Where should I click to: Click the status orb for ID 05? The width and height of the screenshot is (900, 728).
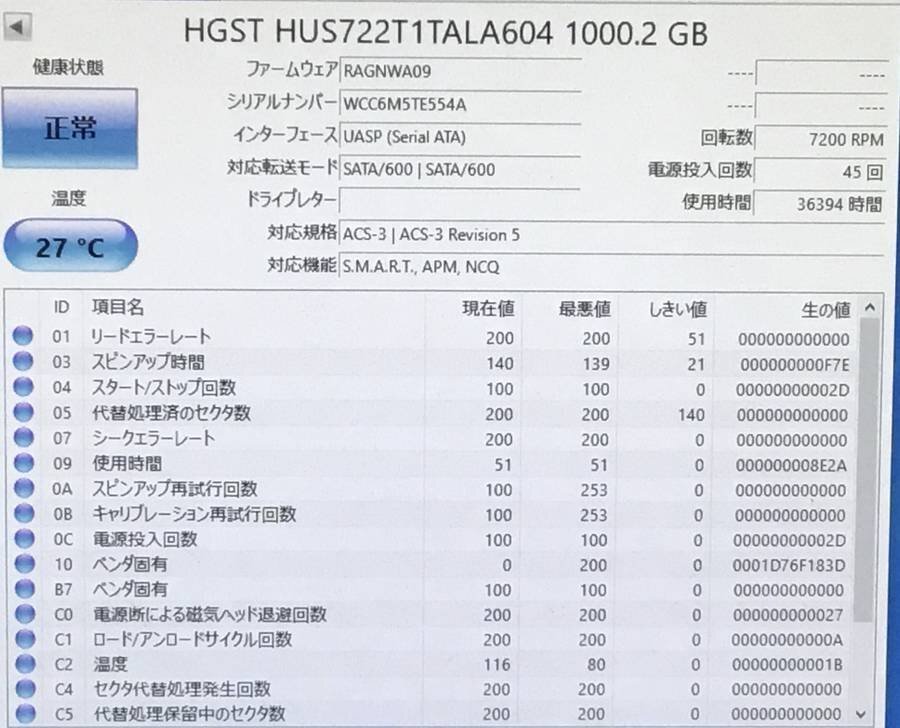(24, 412)
